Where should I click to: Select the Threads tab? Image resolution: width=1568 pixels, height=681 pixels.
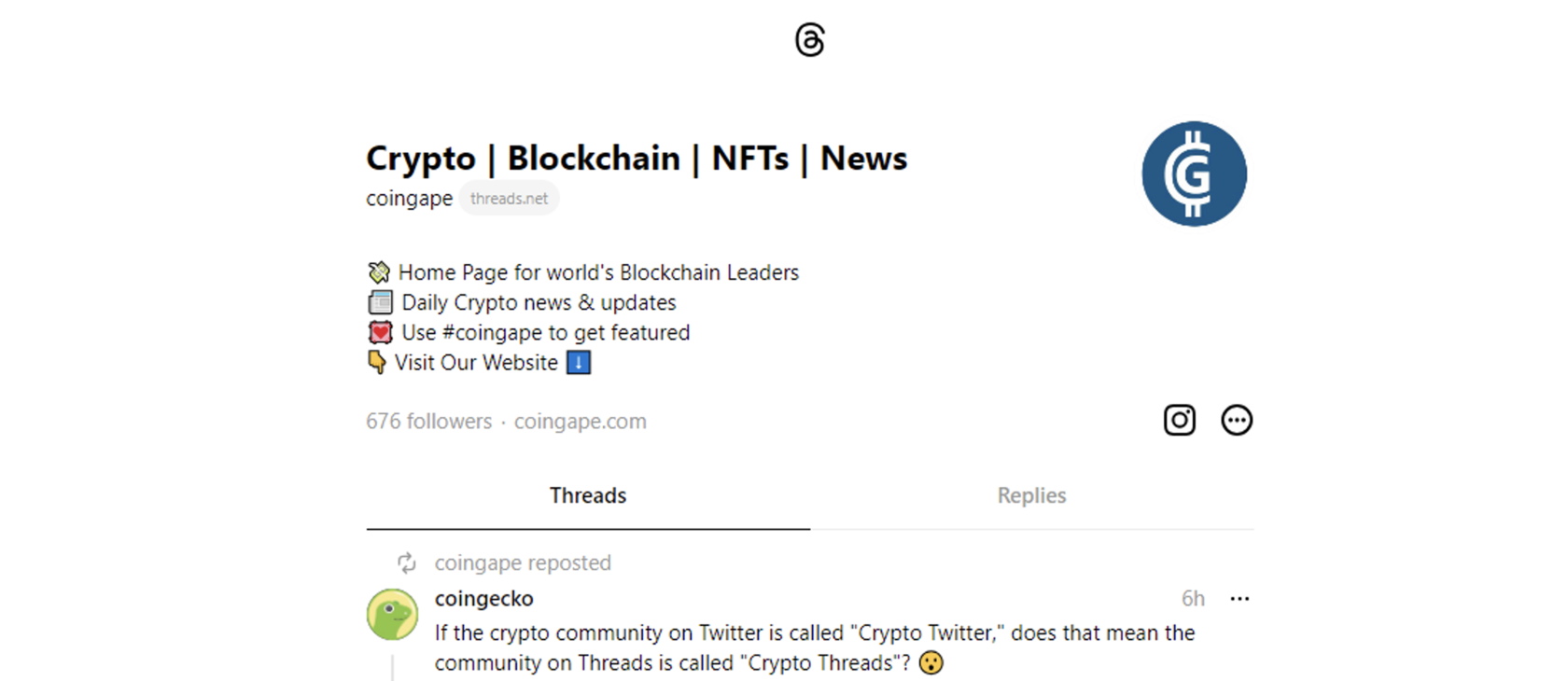pos(588,495)
